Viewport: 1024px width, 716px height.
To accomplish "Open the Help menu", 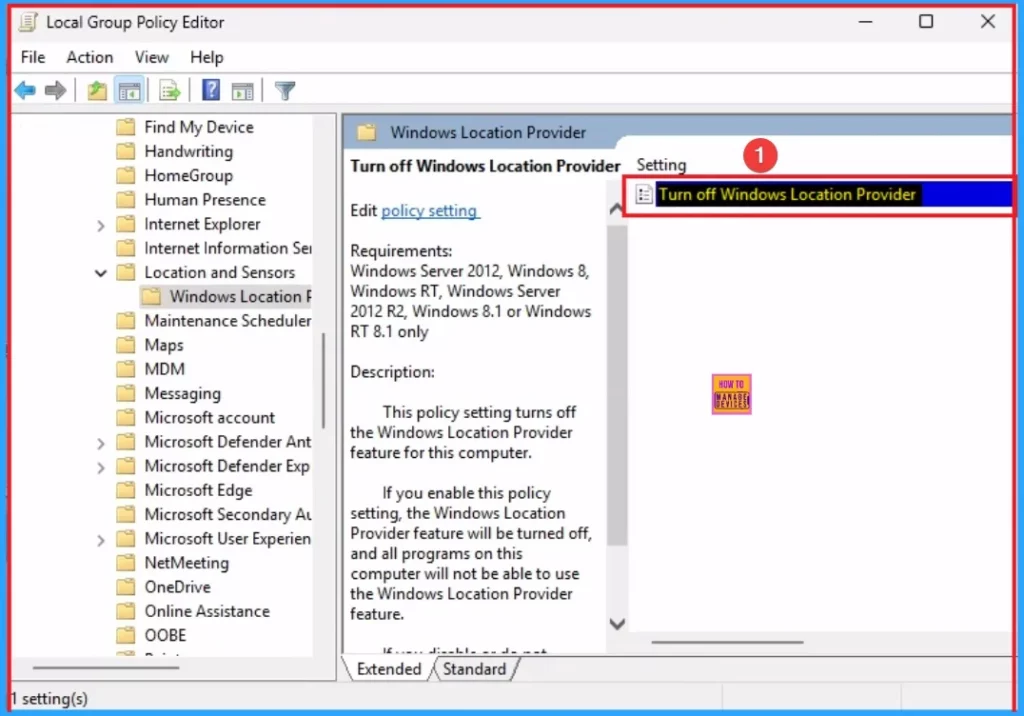I will pos(206,57).
